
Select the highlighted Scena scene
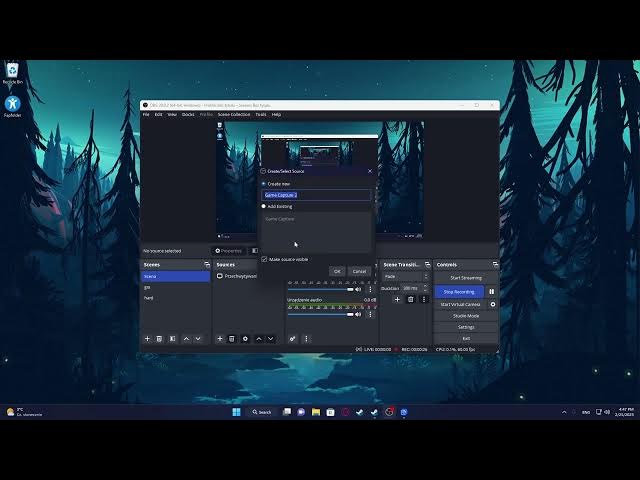click(x=176, y=276)
